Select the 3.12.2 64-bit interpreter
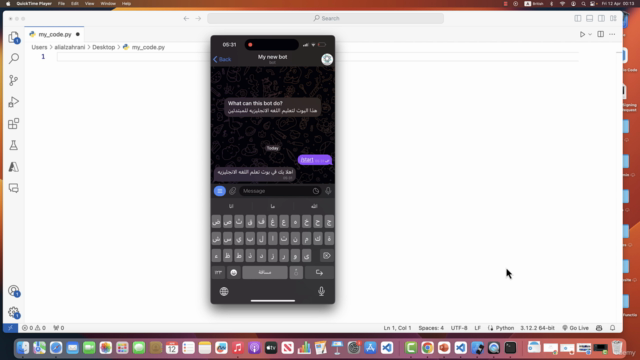Screen dimensions: 640x360 pos(537,328)
